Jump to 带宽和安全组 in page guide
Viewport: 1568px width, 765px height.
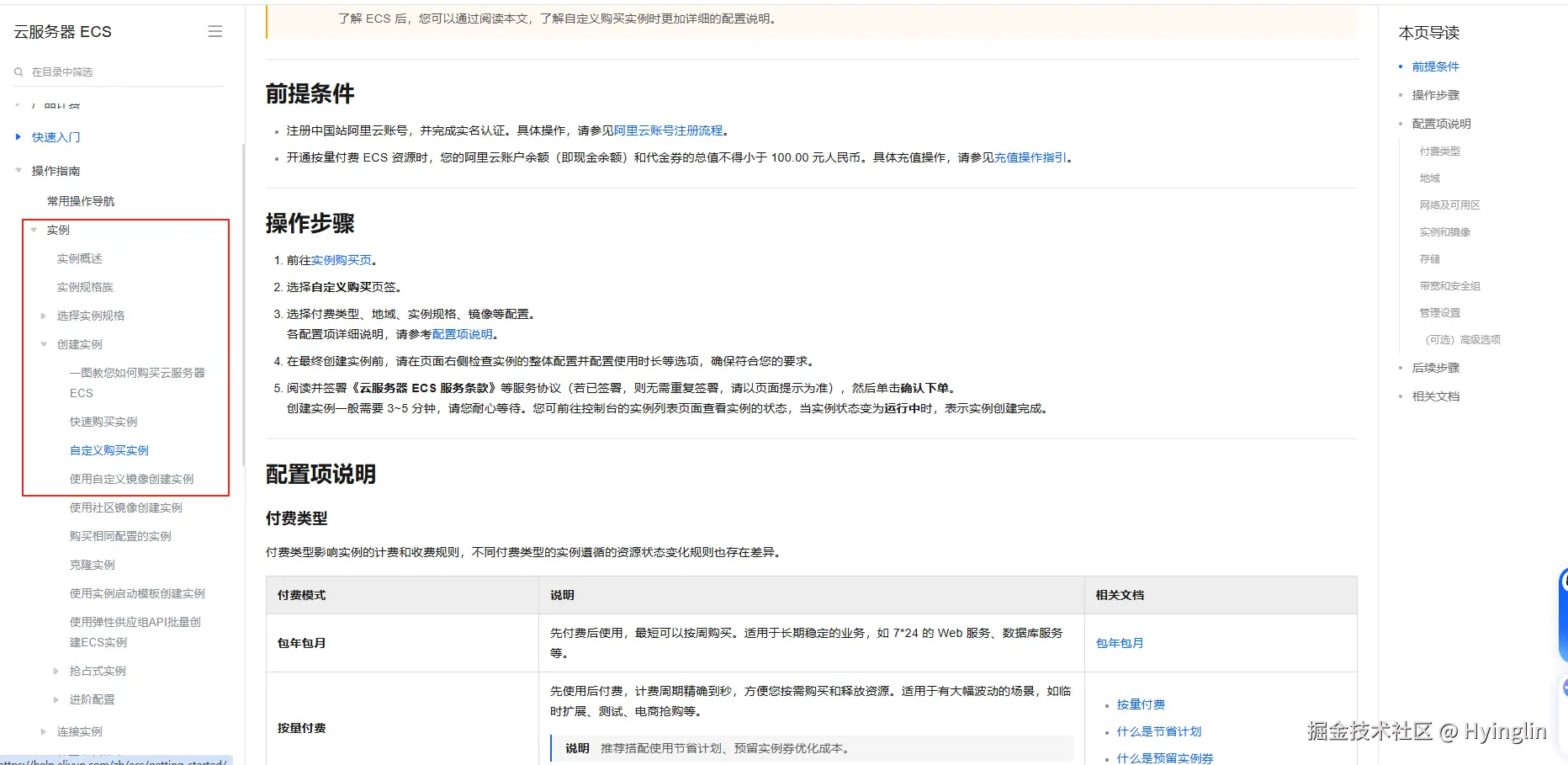[x=1450, y=286]
